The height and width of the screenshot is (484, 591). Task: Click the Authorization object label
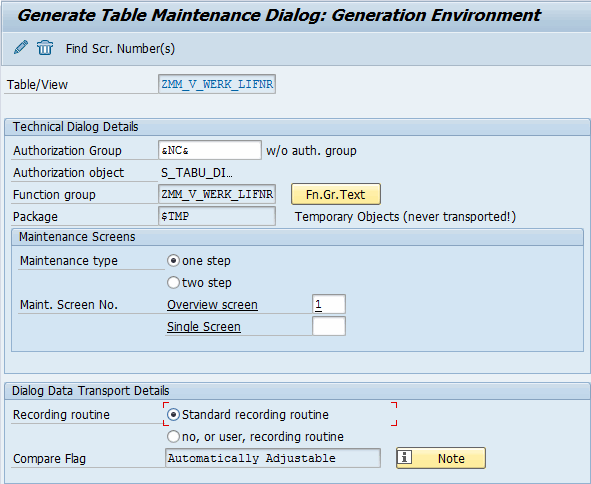pyautogui.click(x=69, y=173)
